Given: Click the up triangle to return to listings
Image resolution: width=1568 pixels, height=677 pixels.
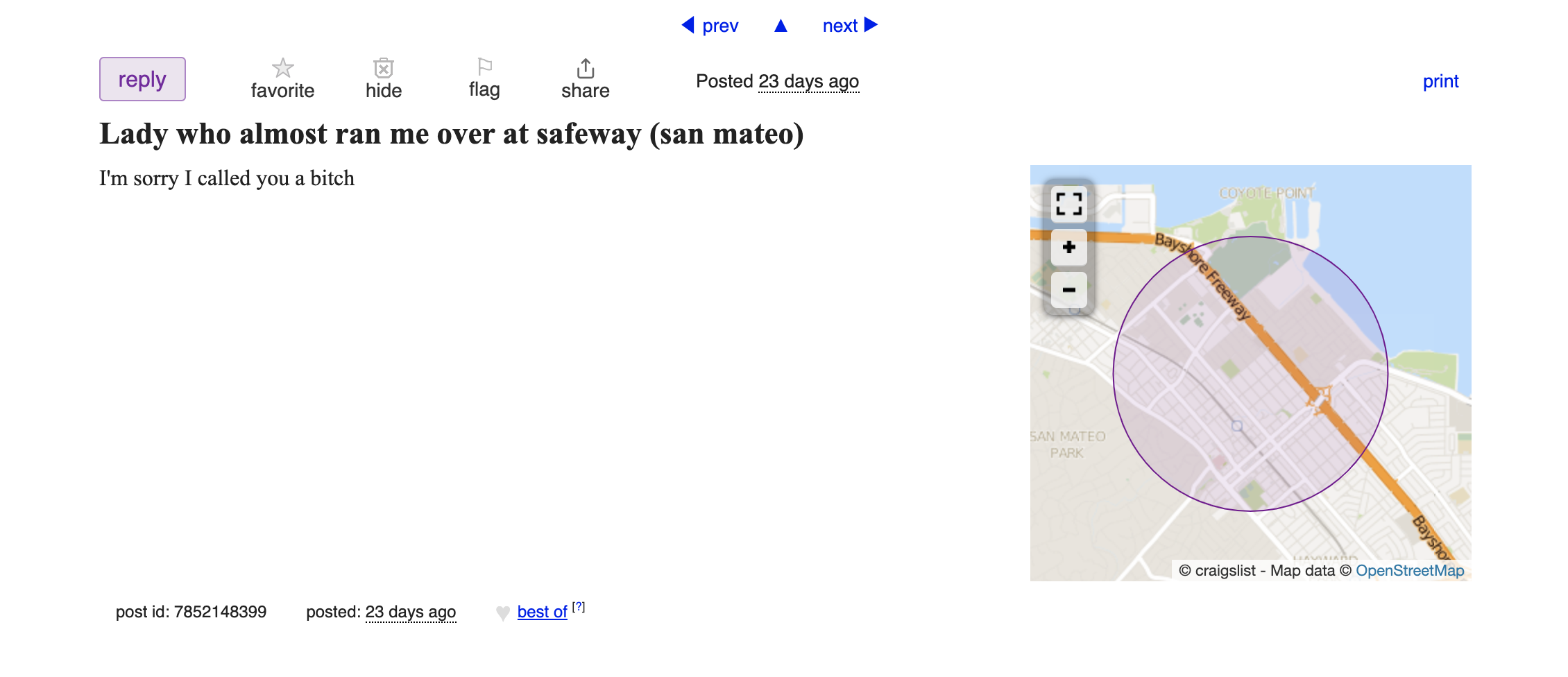Looking at the screenshot, I should [781, 26].
